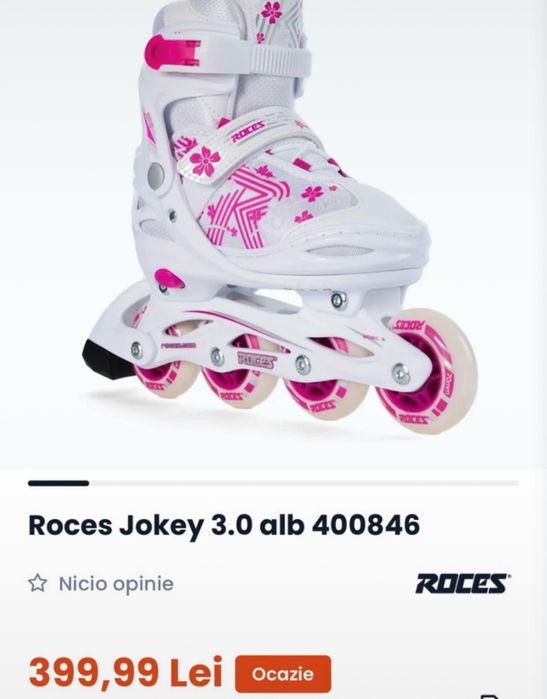Click the 399,99 Lei price

click(125, 673)
